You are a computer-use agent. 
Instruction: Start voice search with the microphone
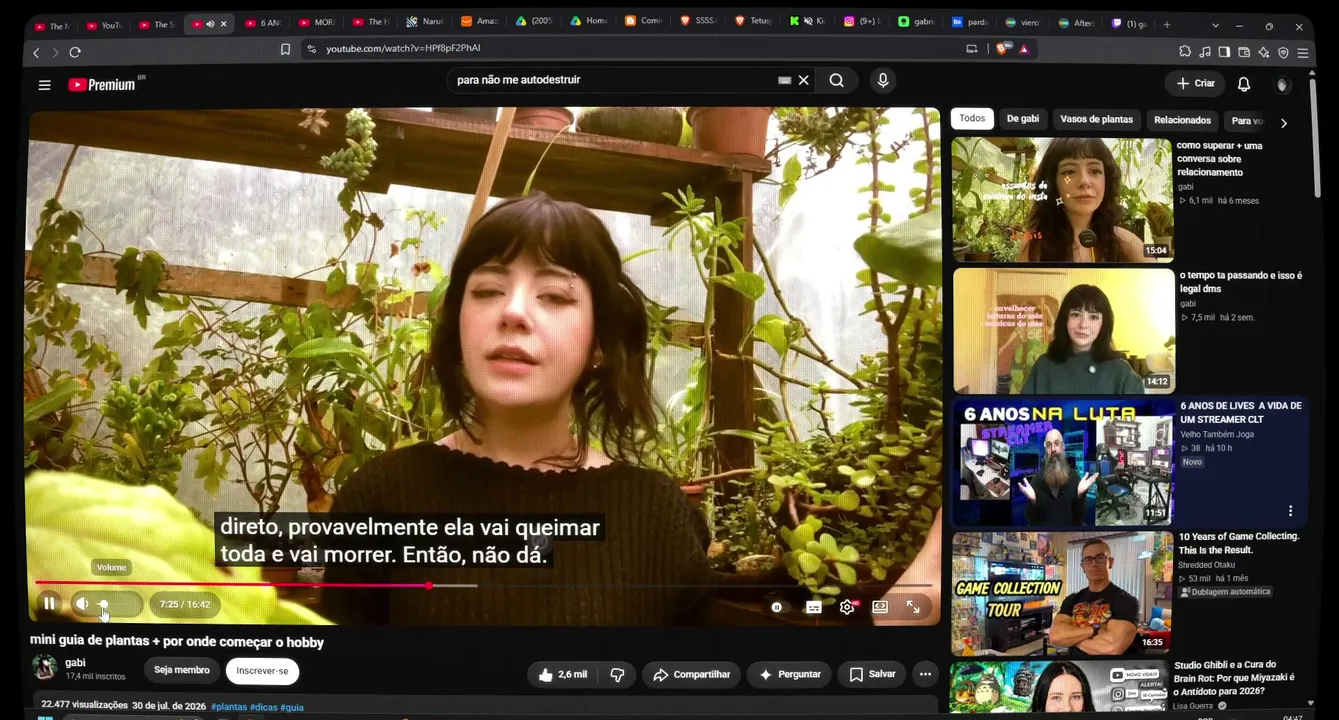(x=882, y=80)
